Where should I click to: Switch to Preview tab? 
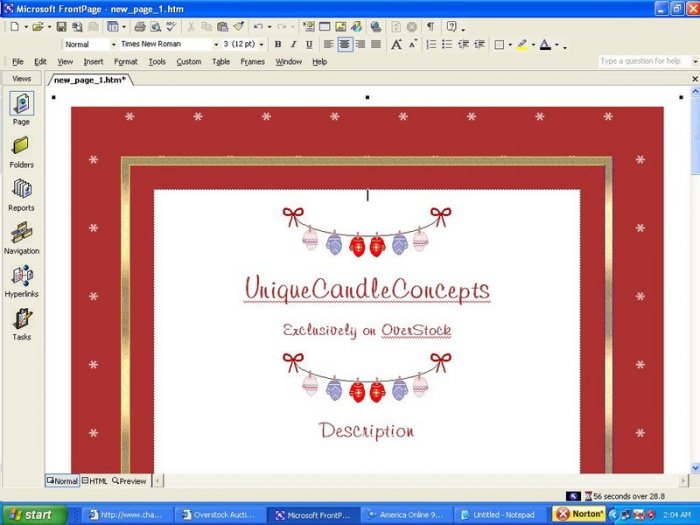129,481
